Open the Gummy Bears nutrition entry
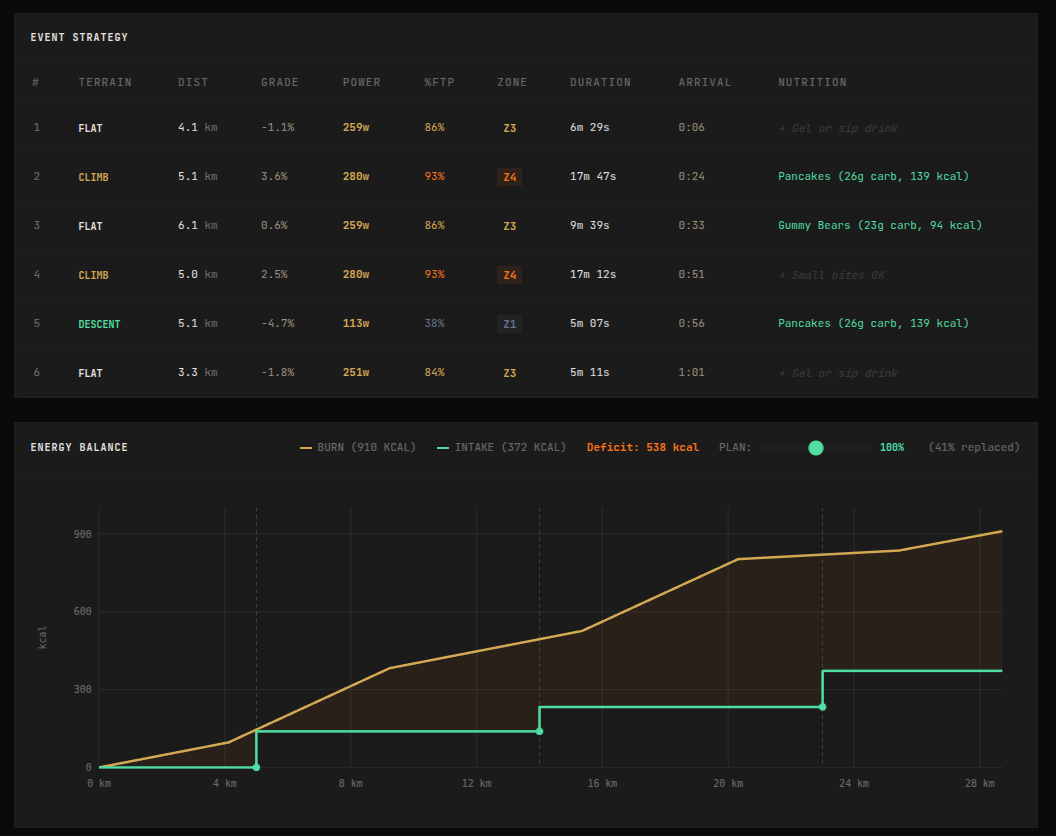Image resolution: width=1056 pixels, height=836 pixels. point(879,226)
